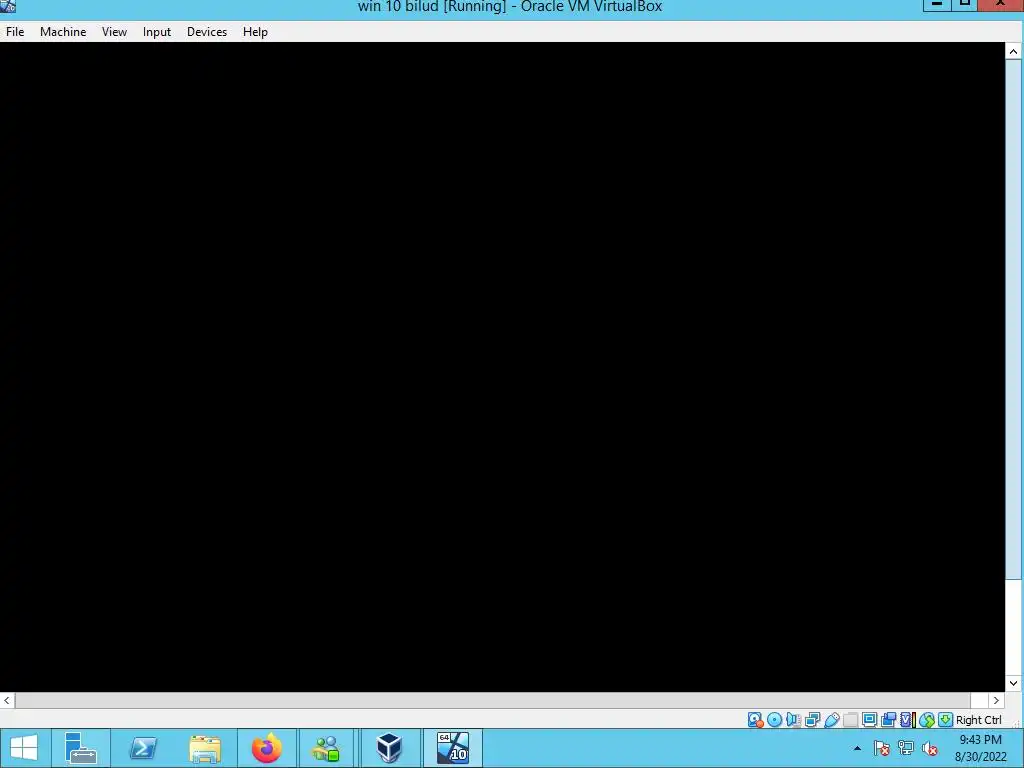
Task: Click the Right Ctrl host key label
Action: click(x=978, y=720)
